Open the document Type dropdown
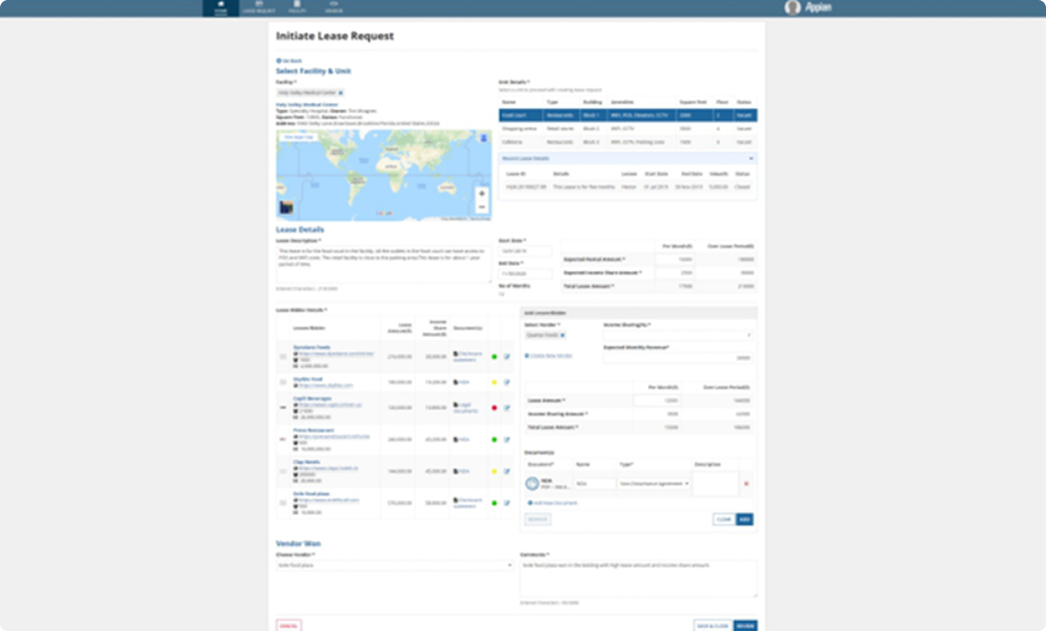This screenshot has height=631, width=1046. pos(655,482)
